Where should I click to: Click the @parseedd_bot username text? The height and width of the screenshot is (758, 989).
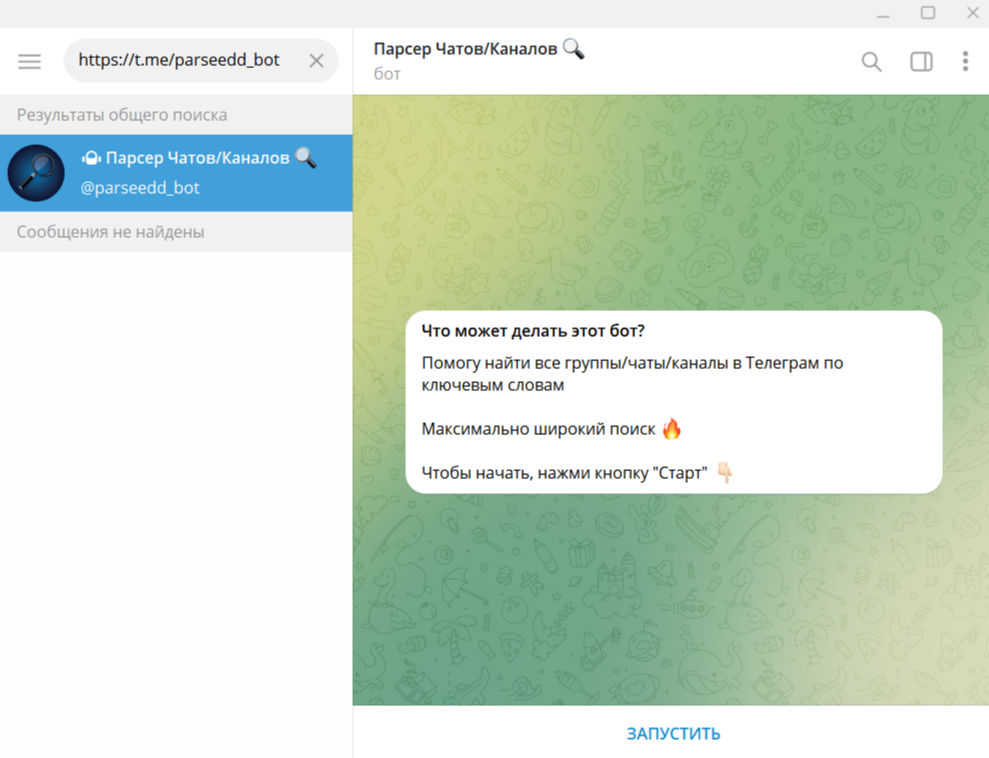point(140,188)
